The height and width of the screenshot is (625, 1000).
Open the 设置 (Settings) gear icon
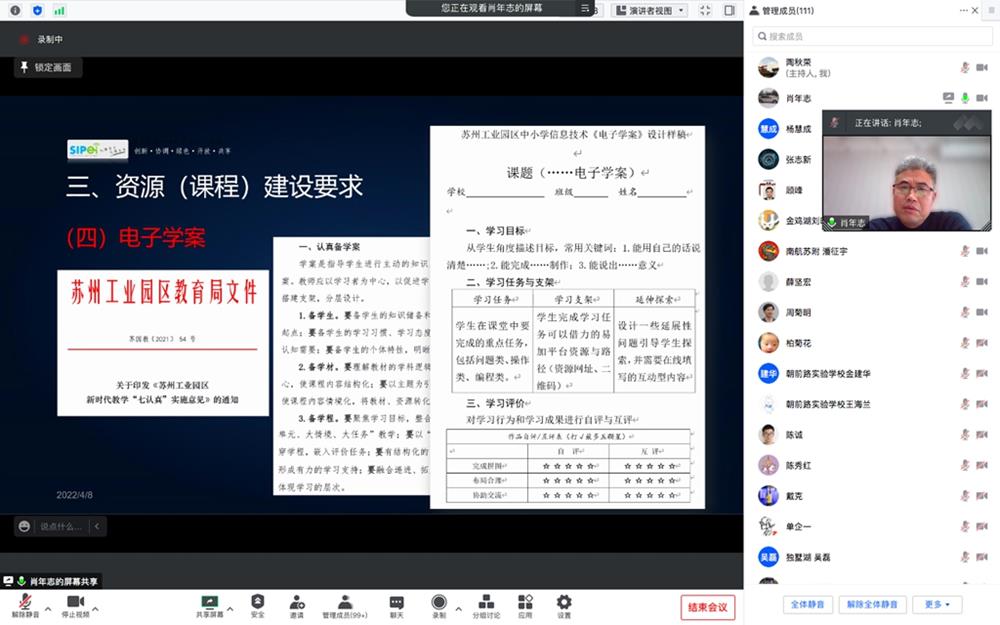[564, 604]
